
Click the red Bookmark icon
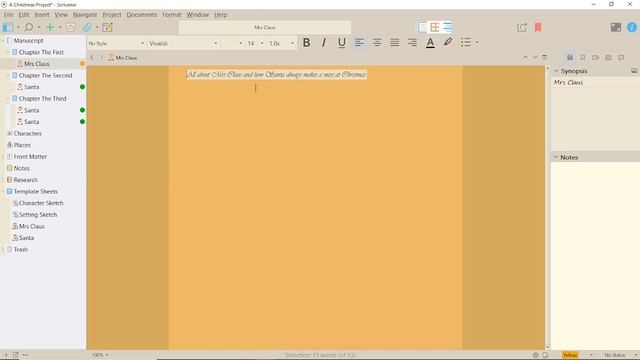tap(538, 27)
